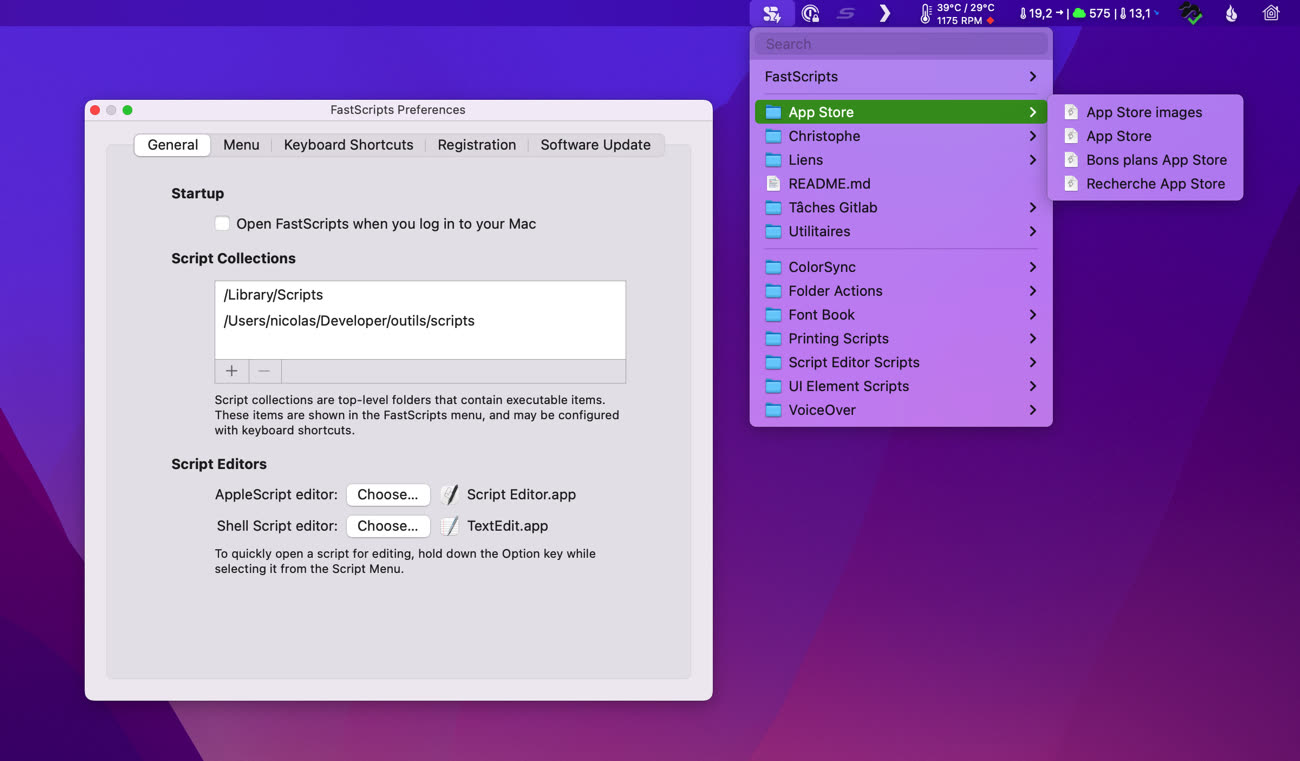The width and height of the screenshot is (1300, 761).
Task: Switch to the Menu tab
Action: (241, 145)
